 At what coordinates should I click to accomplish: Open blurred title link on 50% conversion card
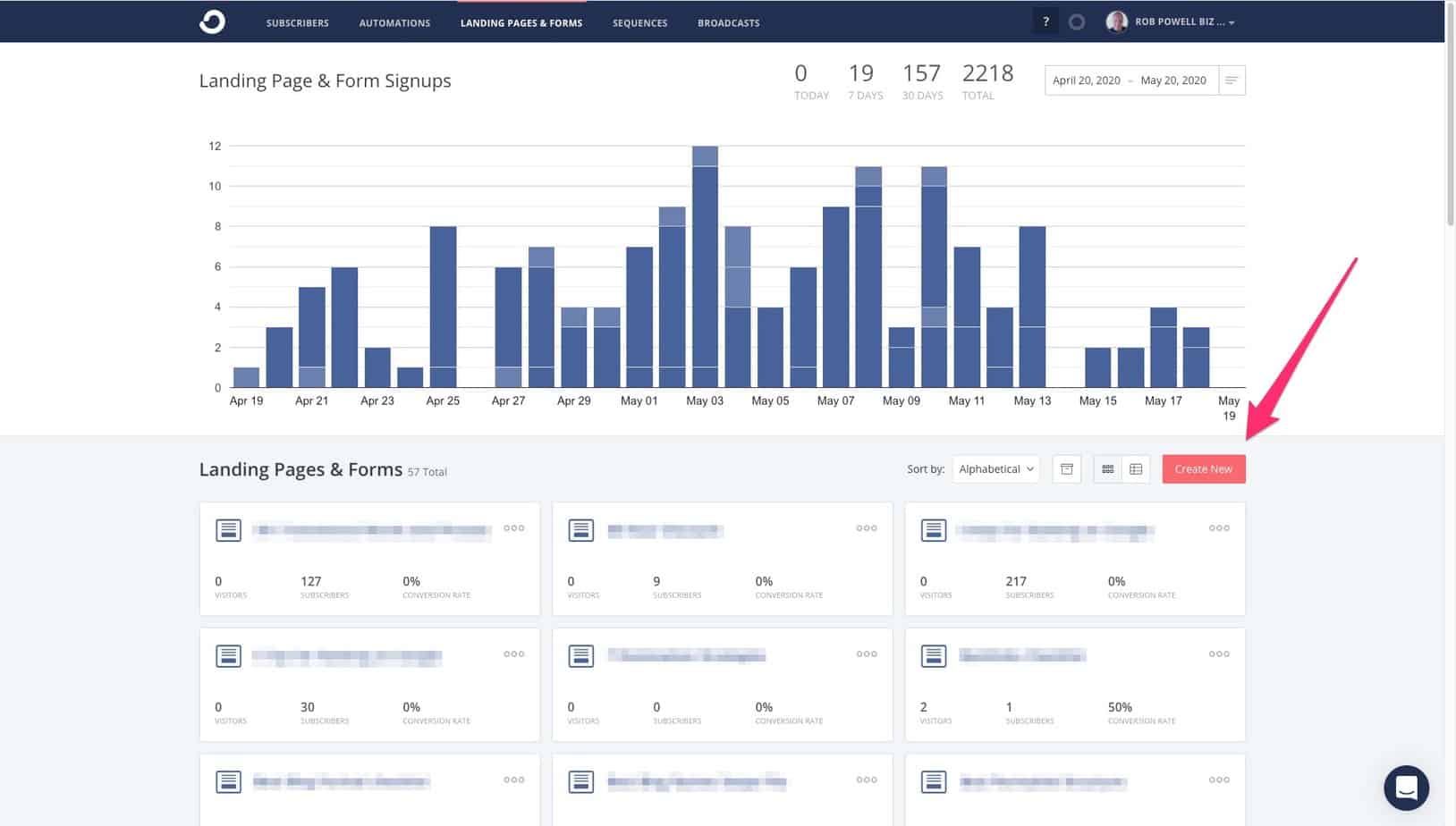point(1023,656)
